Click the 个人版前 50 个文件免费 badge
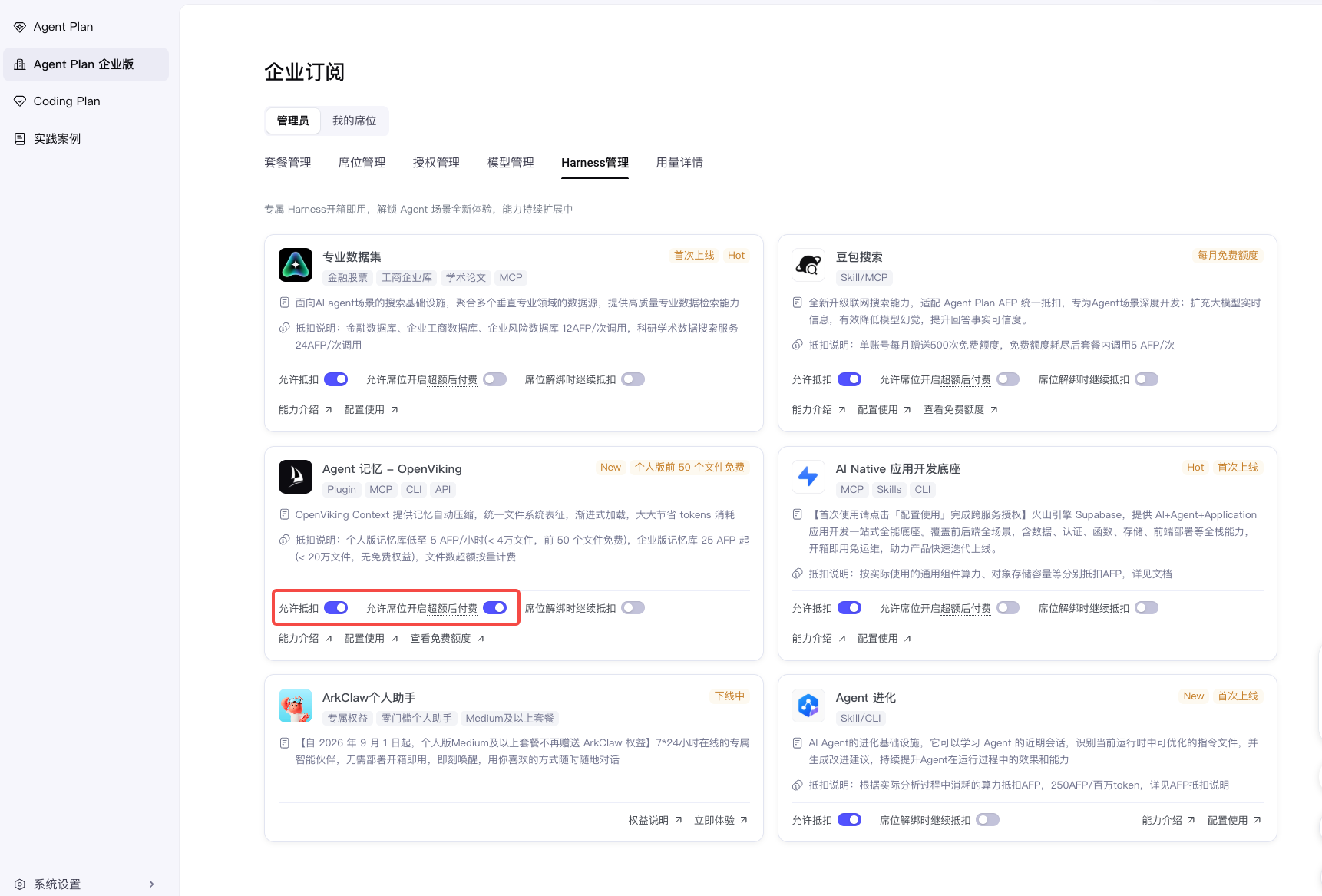The image size is (1322, 896). [x=689, y=468]
